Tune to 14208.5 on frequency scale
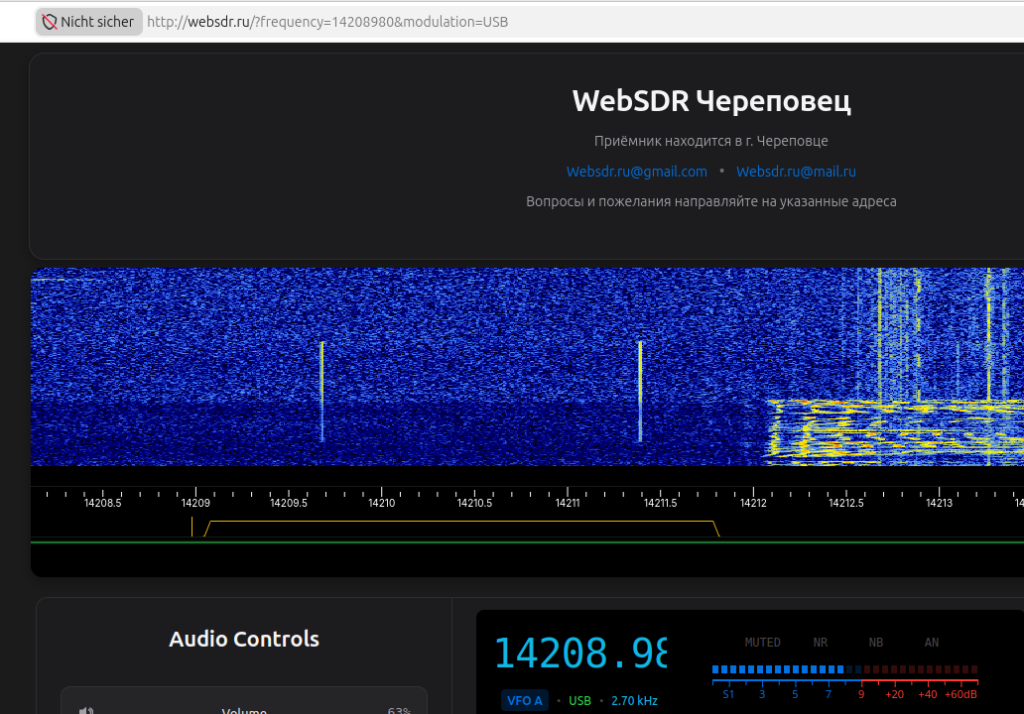Screen dimensions: 1024x714 click(103, 503)
